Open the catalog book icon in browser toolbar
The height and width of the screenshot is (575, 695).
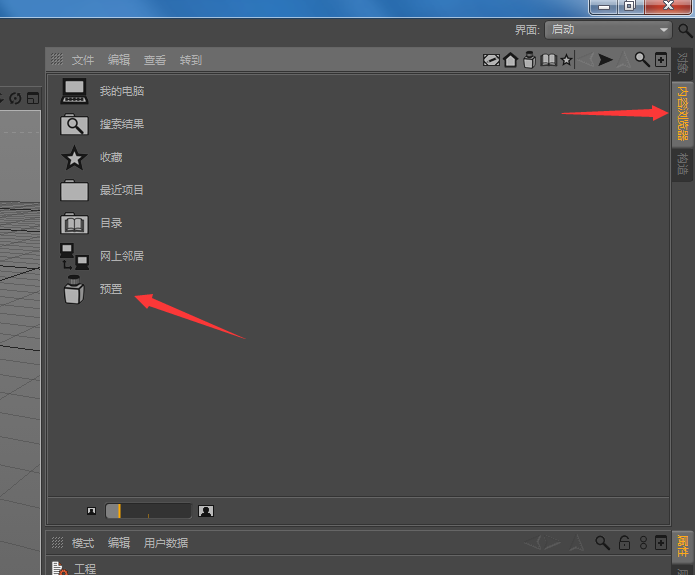point(548,60)
